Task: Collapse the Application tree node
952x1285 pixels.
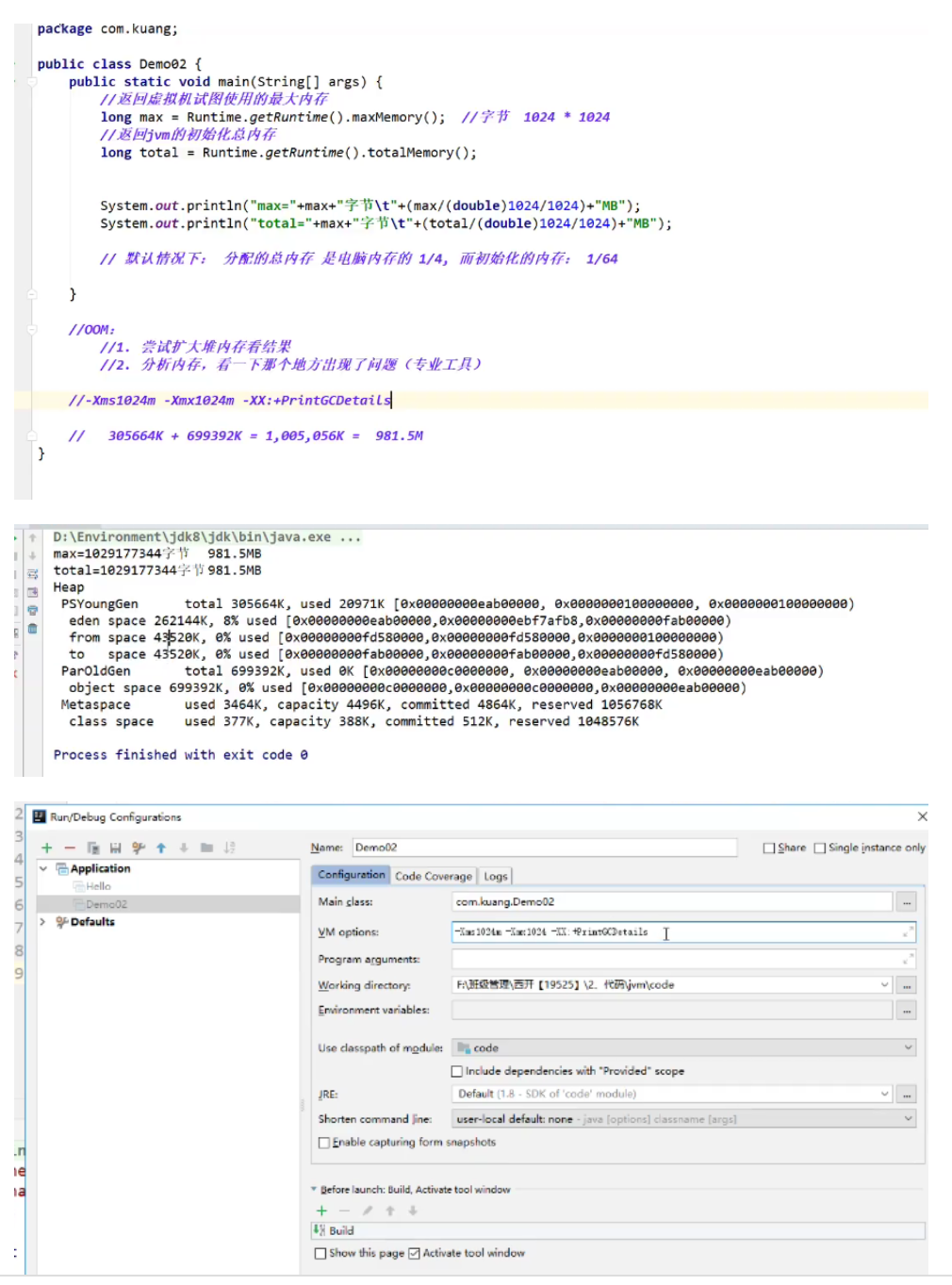Action: click(x=43, y=868)
